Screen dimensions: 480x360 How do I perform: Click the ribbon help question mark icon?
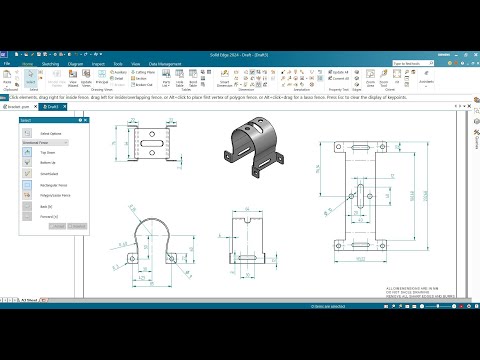[462, 63]
